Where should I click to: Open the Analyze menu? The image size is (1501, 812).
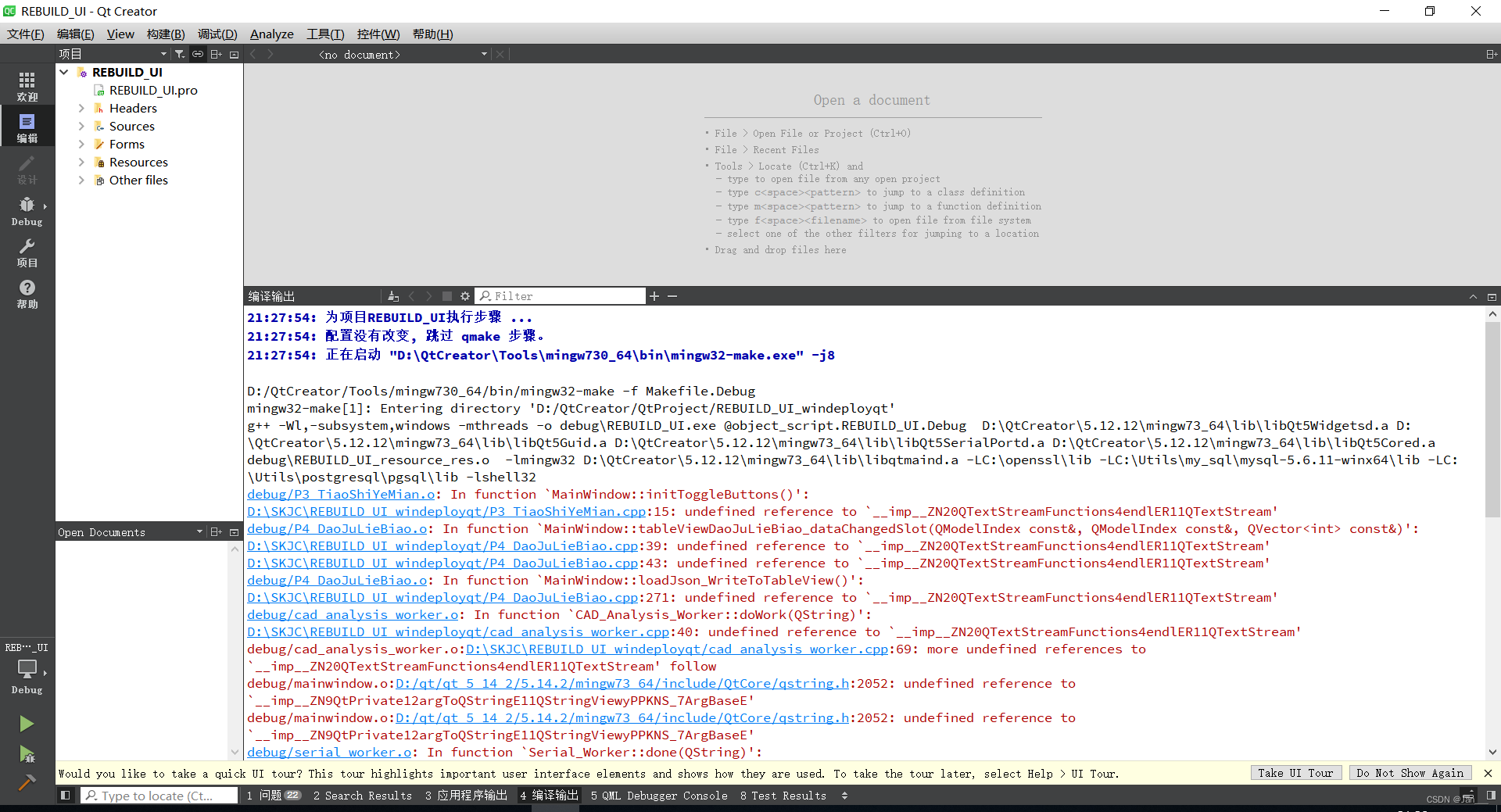271,34
